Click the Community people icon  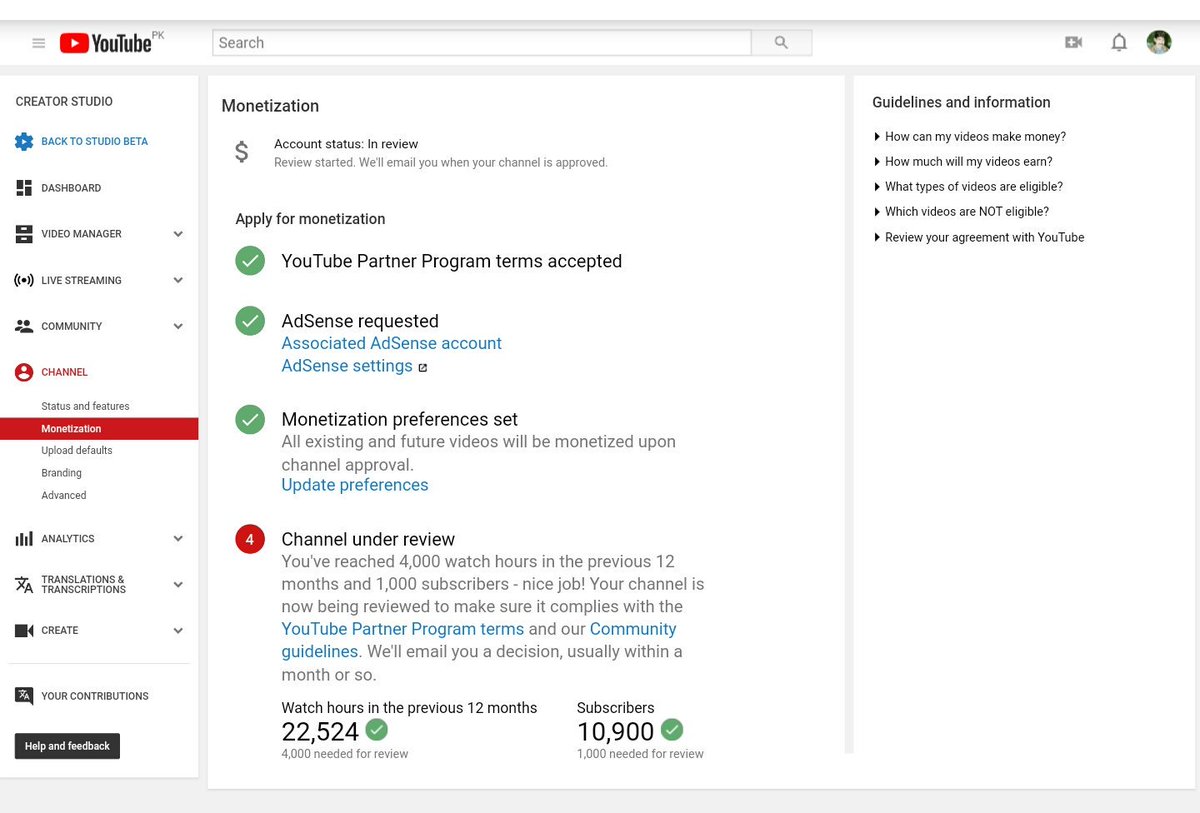click(x=24, y=326)
